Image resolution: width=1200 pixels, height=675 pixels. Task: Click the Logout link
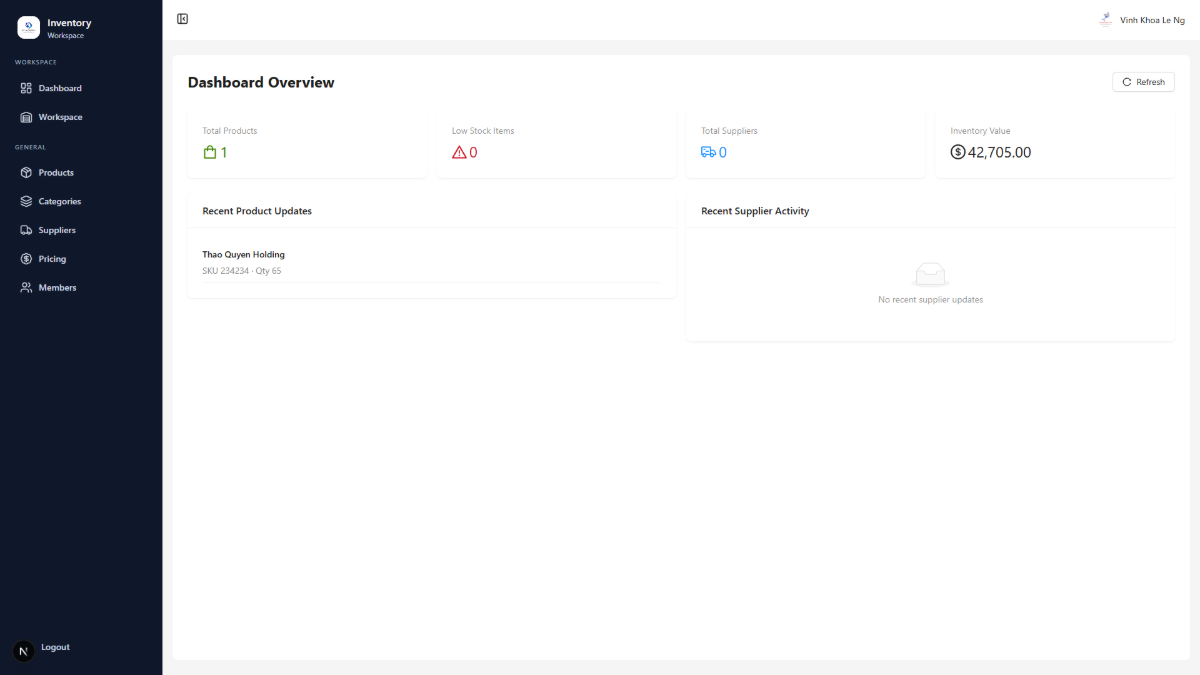(x=55, y=647)
